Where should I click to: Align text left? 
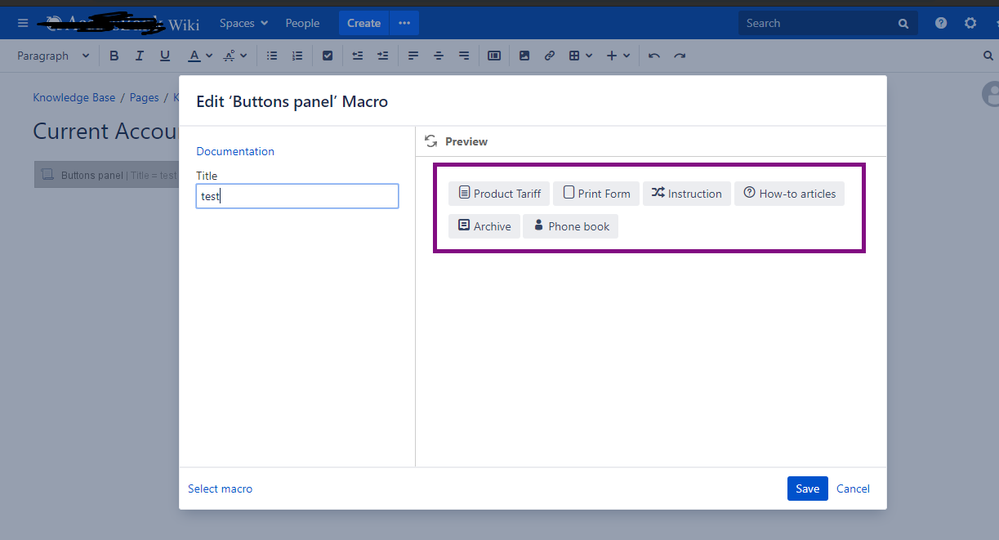(413, 56)
